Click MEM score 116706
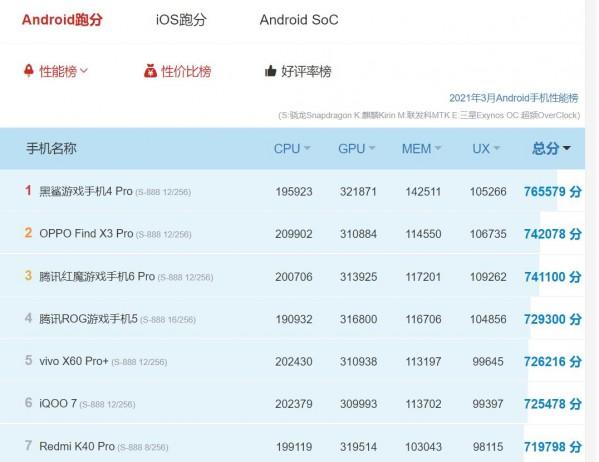 coord(423,319)
